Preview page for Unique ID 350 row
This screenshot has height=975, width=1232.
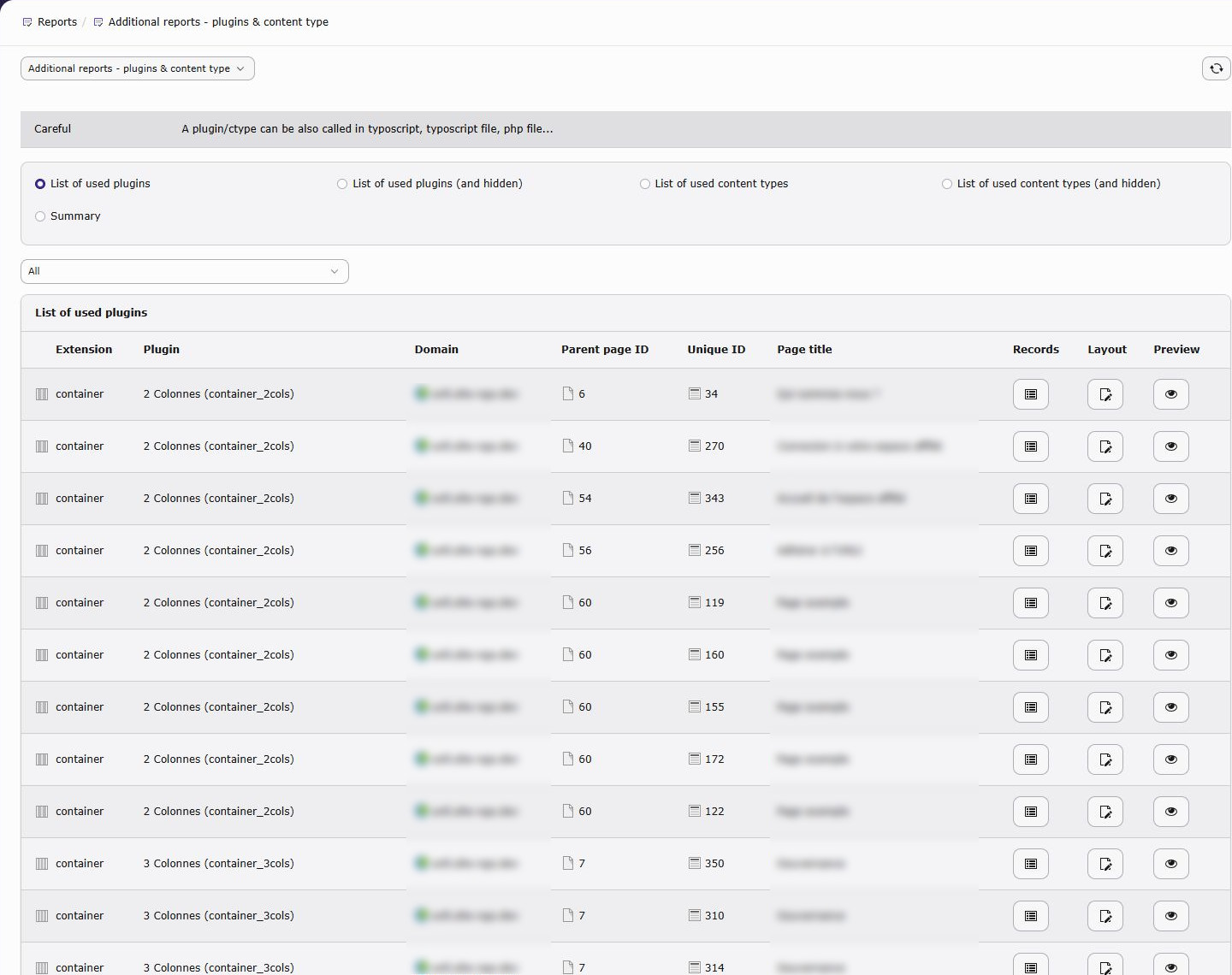(1171, 864)
